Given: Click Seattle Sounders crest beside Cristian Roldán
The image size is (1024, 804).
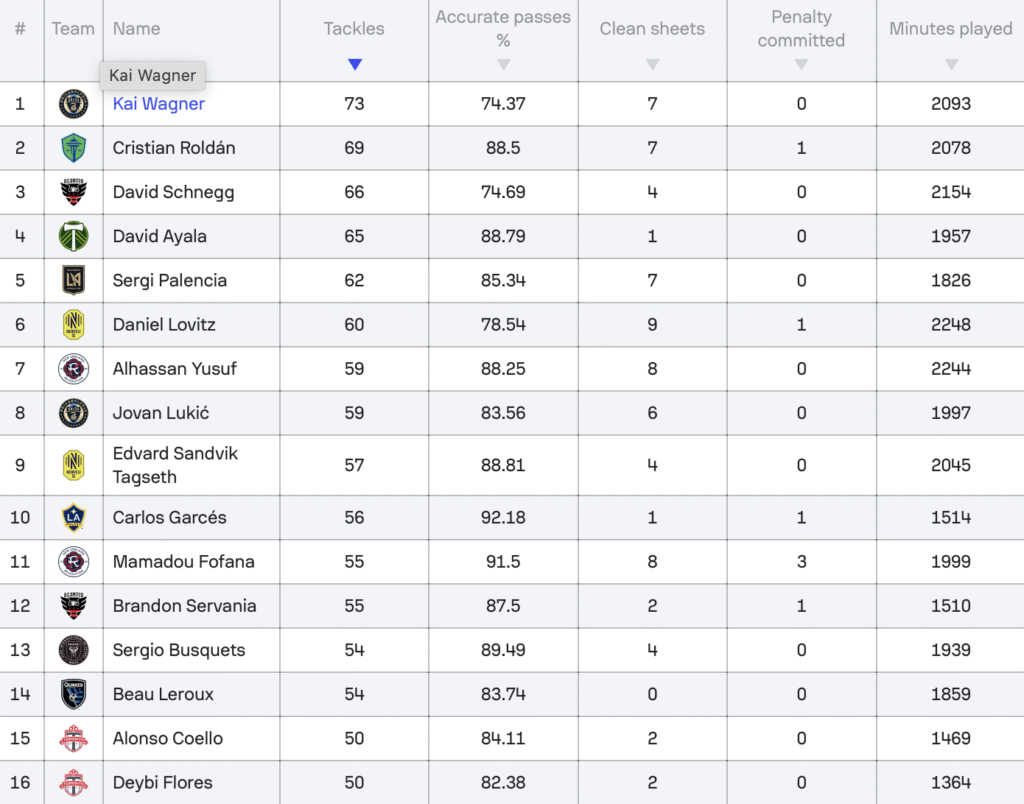Looking at the screenshot, I should coord(73,148).
